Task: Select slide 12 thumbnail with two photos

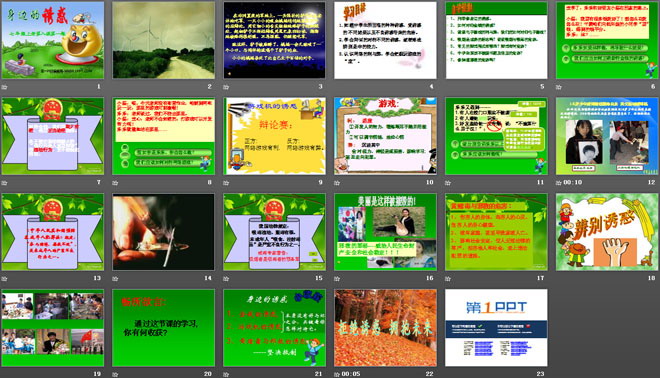Action: (x=607, y=136)
